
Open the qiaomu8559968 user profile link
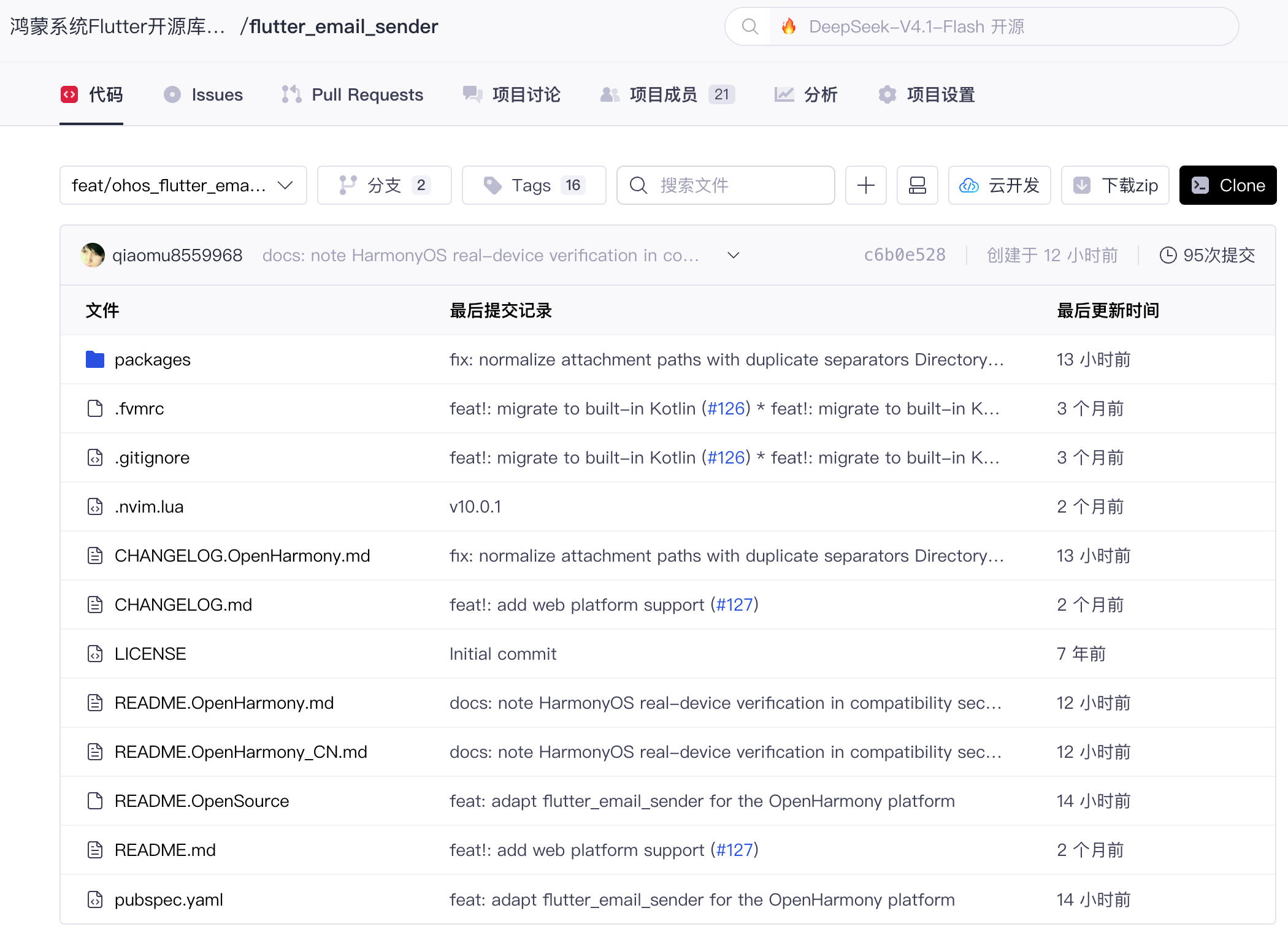tap(177, 255)
